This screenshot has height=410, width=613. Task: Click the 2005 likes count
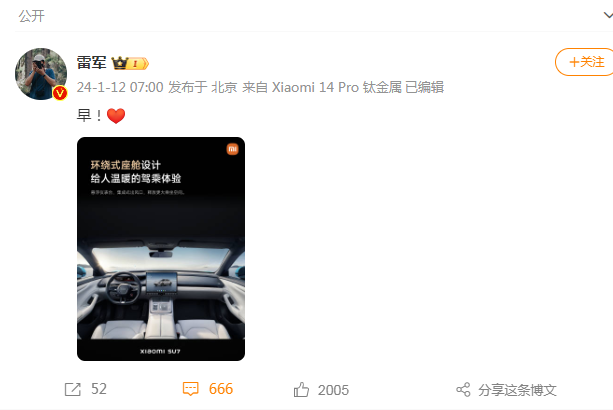(333, 390)
